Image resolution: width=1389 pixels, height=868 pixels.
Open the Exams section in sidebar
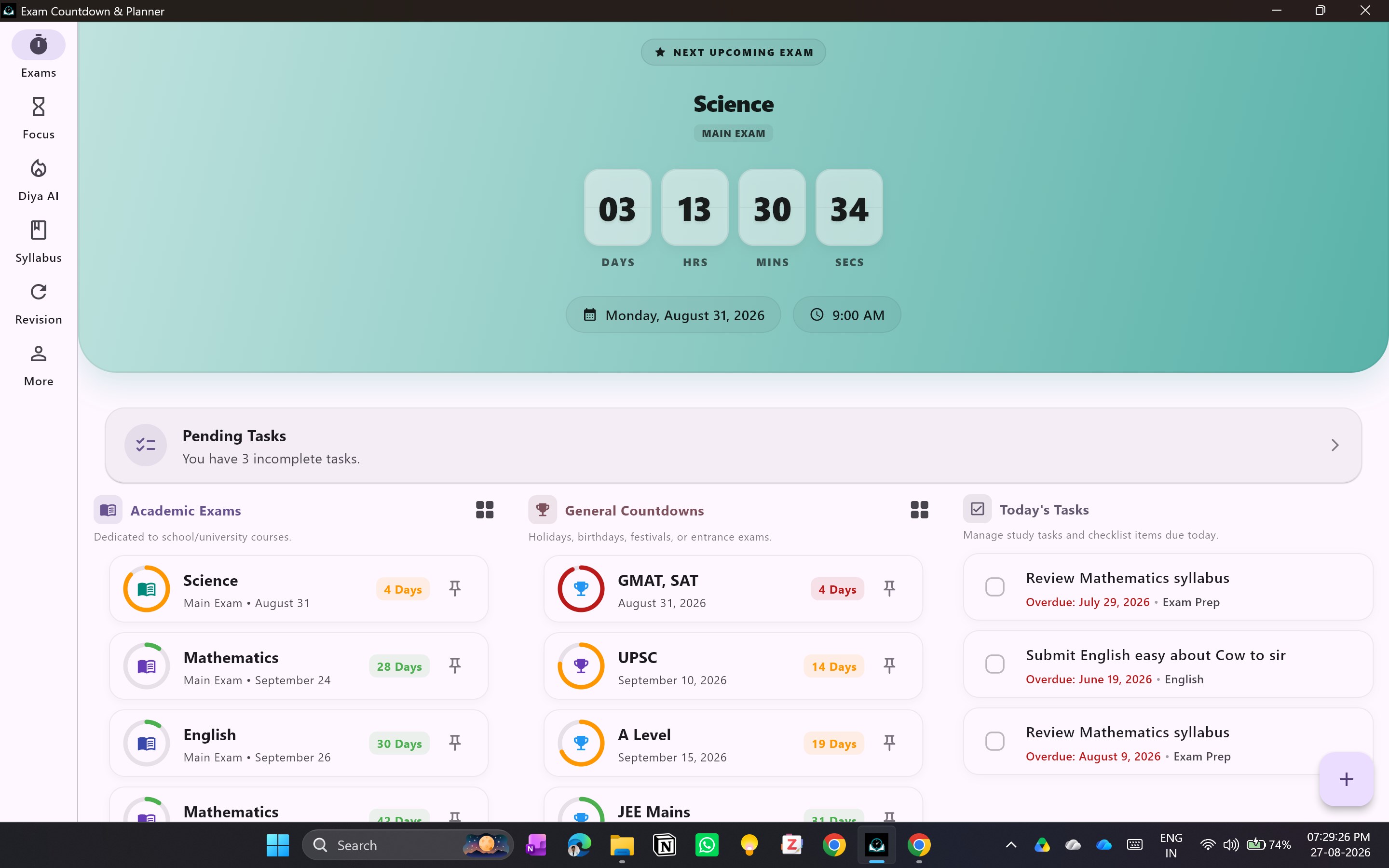point(39,55)
